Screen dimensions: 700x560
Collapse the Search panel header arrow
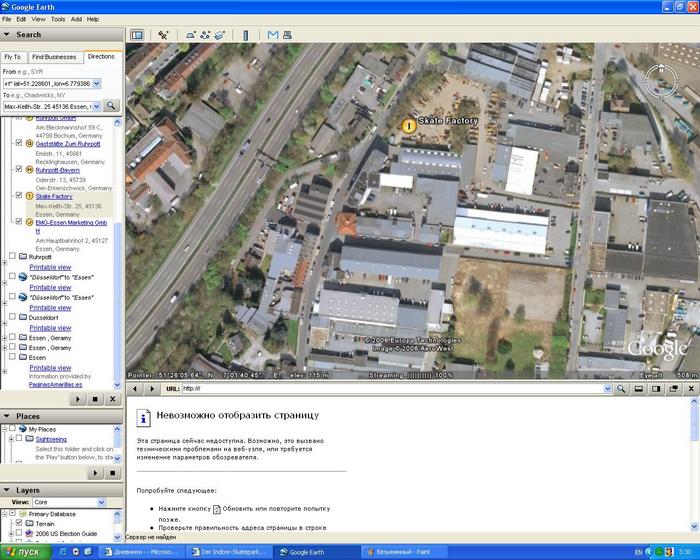point(7,34)
